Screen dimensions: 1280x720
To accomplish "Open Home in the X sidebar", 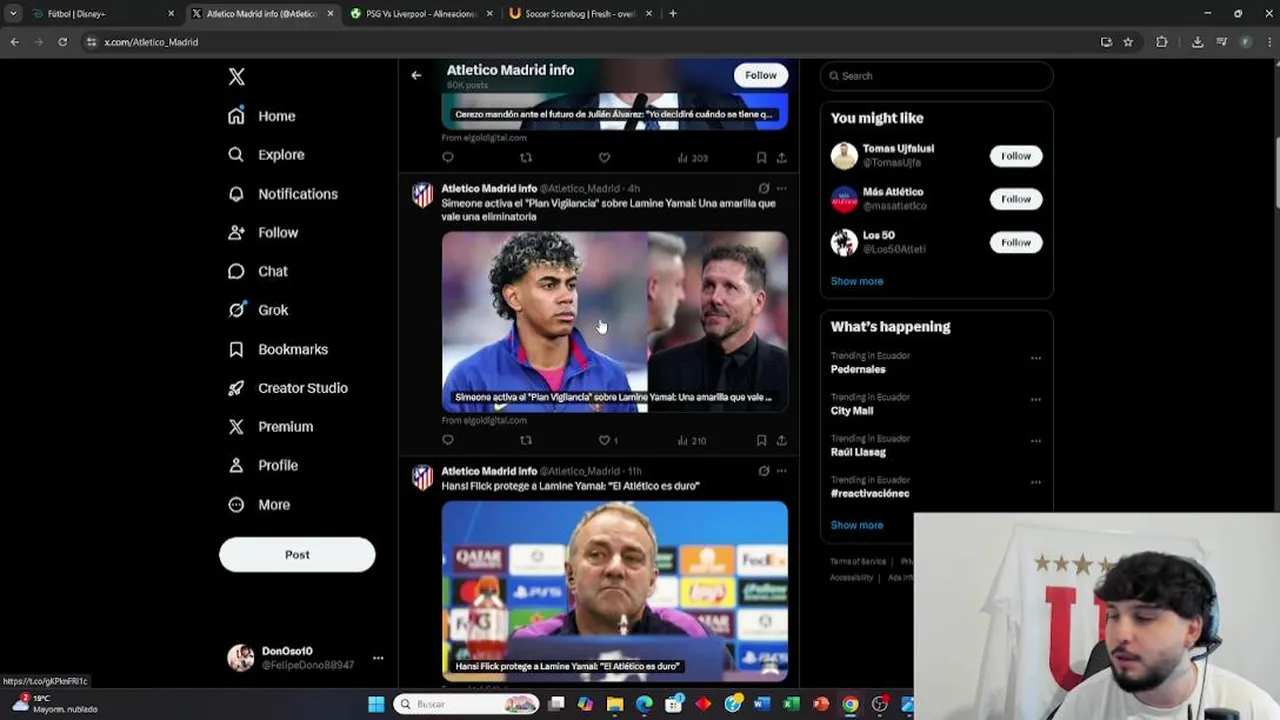I will point(262,116).
